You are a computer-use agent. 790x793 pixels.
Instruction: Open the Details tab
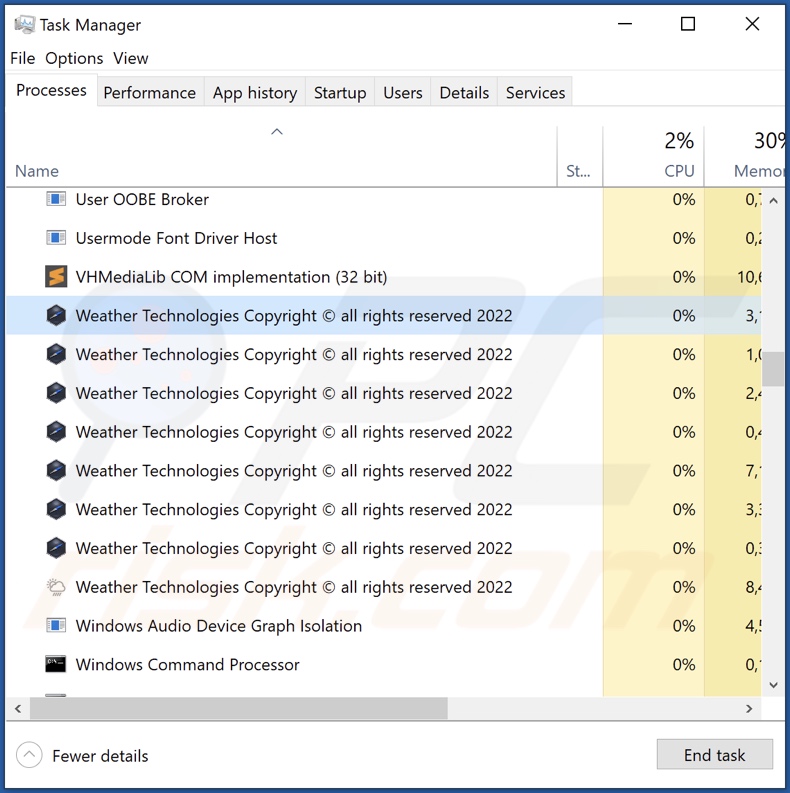click(464, 93)
